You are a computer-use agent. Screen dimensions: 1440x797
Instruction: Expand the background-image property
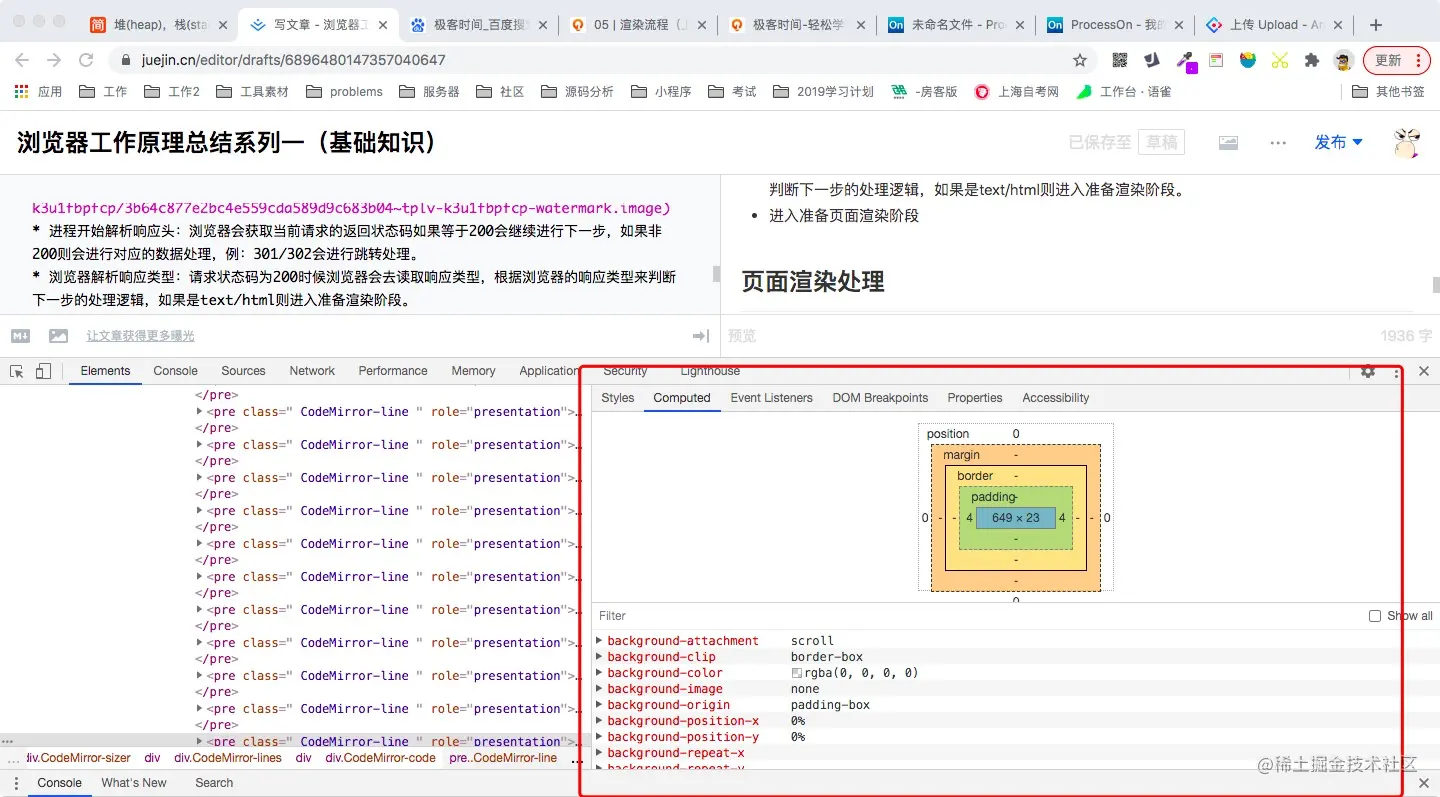click(599, 689)
